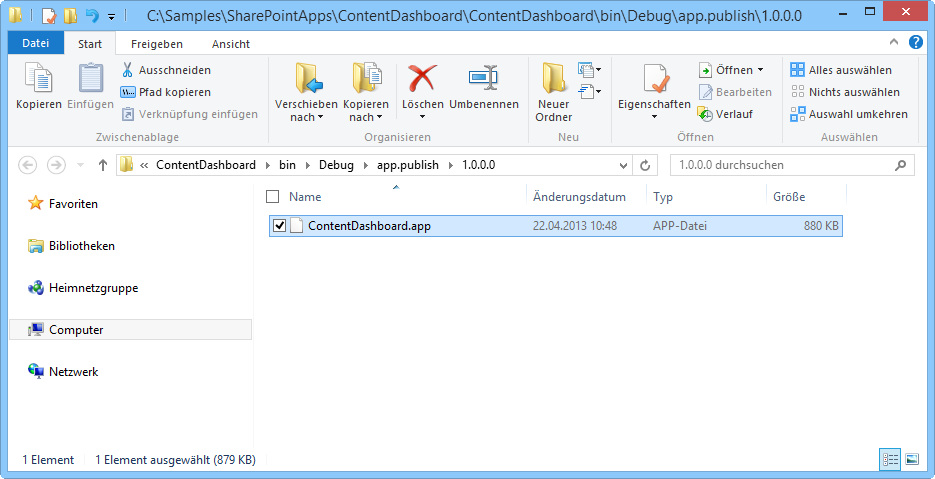Click bin in the breadcrumb path
935x479 pixels.
pos(287,165)
